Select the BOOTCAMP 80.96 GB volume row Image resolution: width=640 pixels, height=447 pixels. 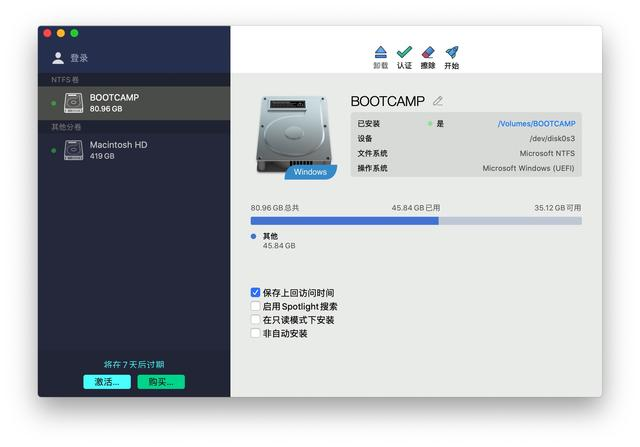pyautogui.click(x=134, y=103)
